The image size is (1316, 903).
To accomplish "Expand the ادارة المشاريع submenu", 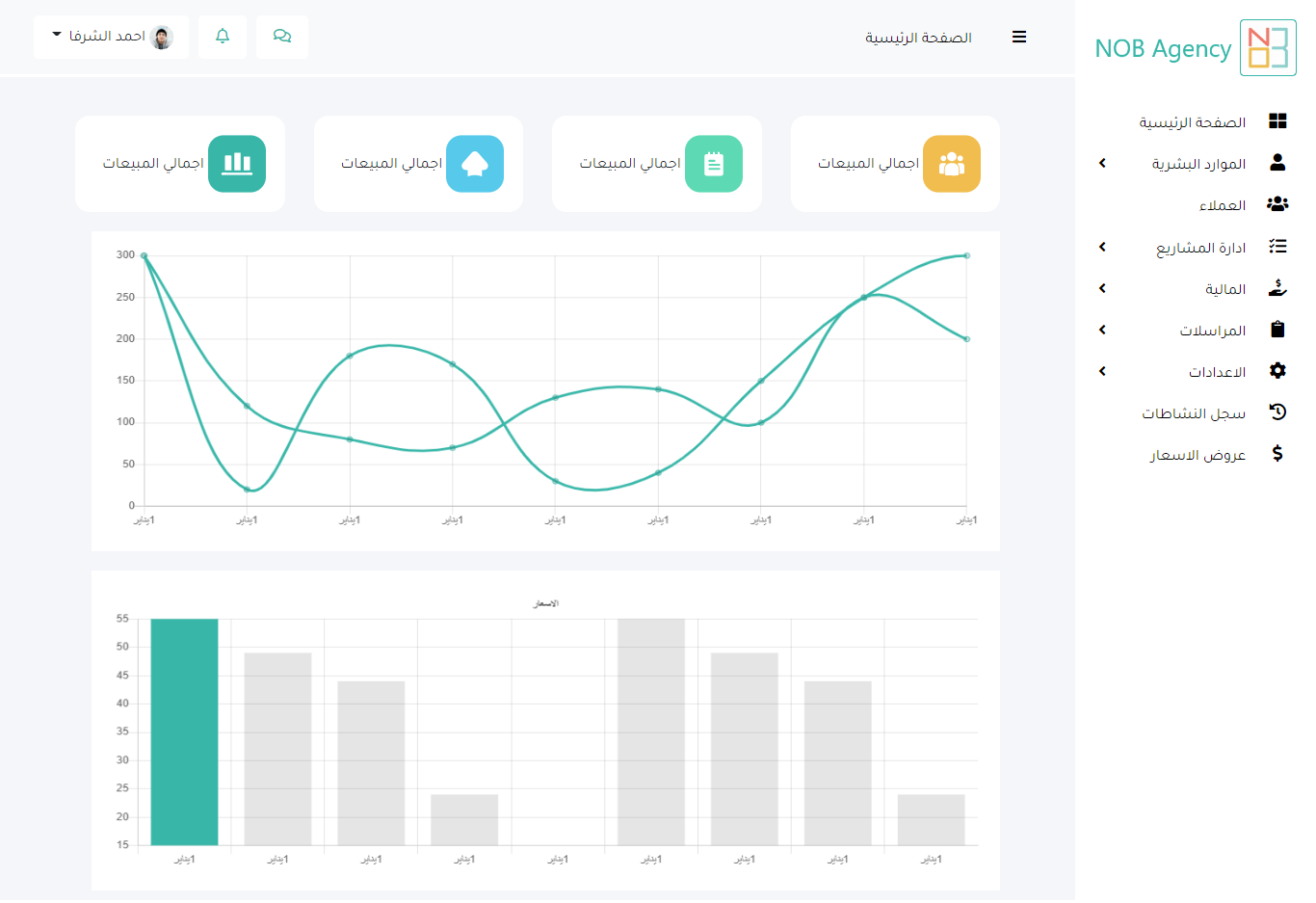I will coord(1102,248).
